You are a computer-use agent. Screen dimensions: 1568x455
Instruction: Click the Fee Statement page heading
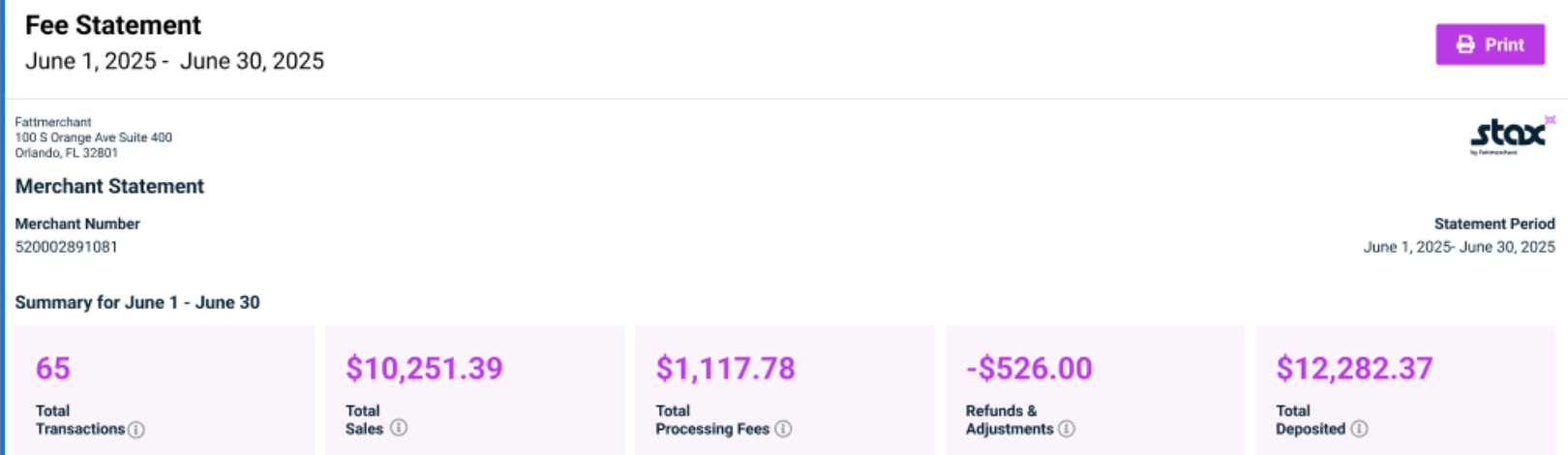pos(113,25)
